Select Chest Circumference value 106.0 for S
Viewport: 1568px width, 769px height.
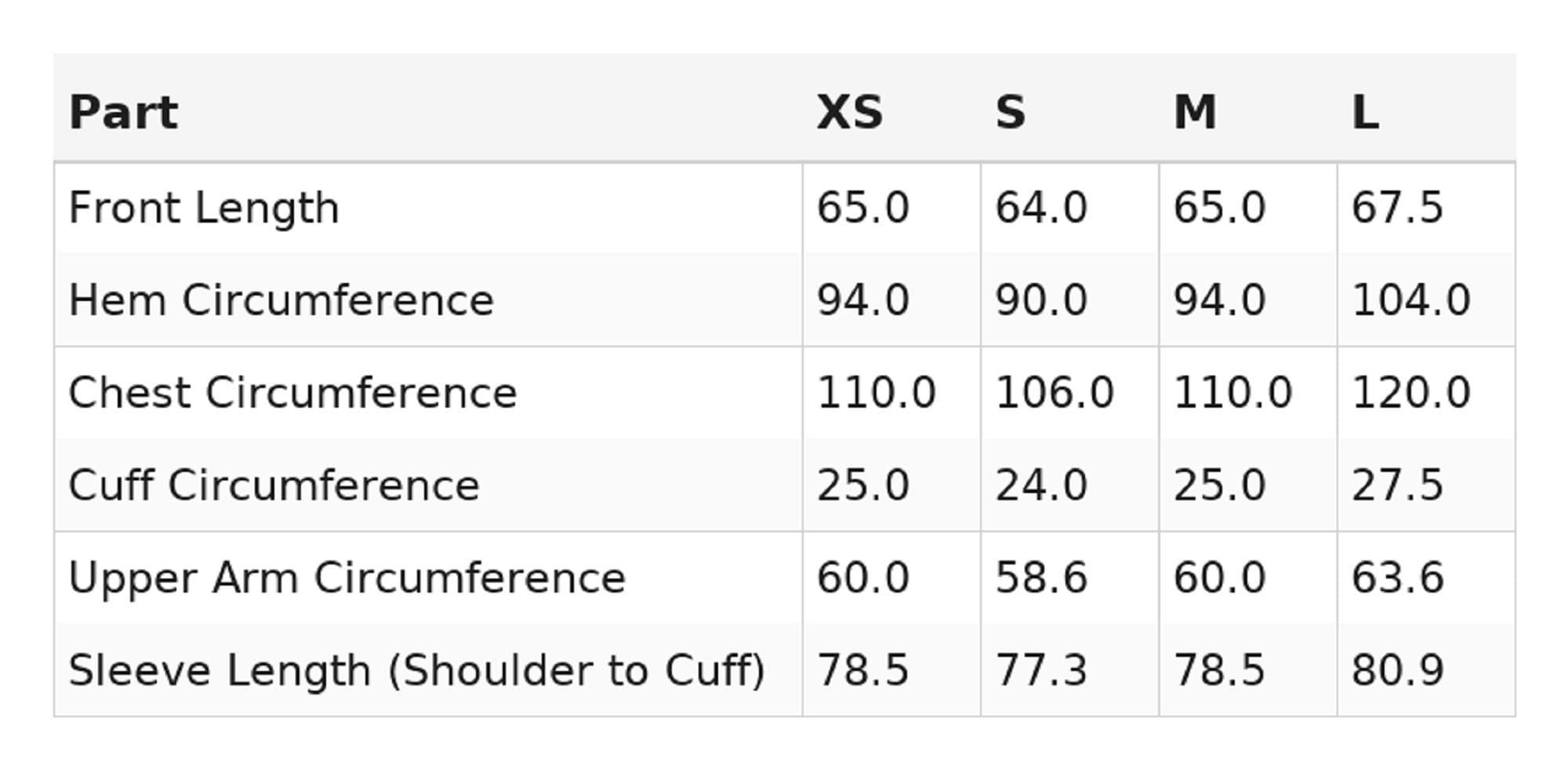tap(1054, 393)
